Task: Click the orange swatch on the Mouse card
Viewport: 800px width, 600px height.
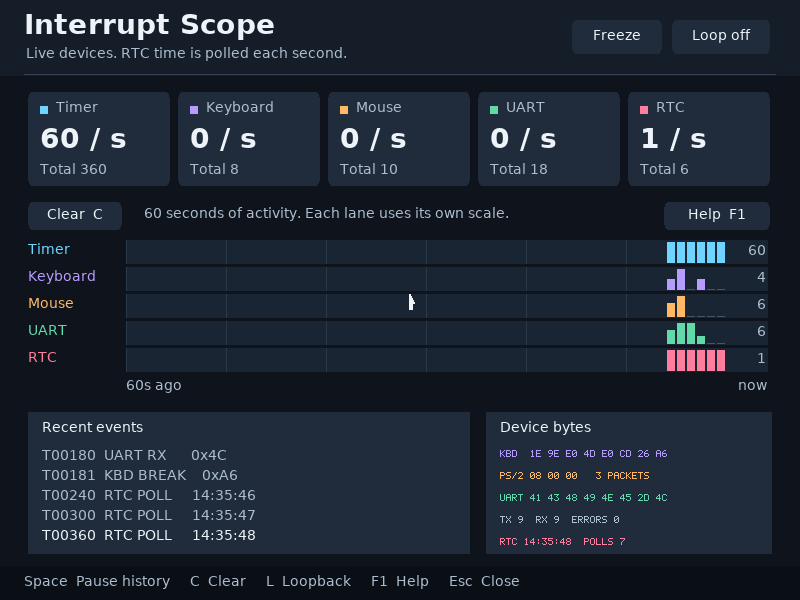Action: click(344, 110)
